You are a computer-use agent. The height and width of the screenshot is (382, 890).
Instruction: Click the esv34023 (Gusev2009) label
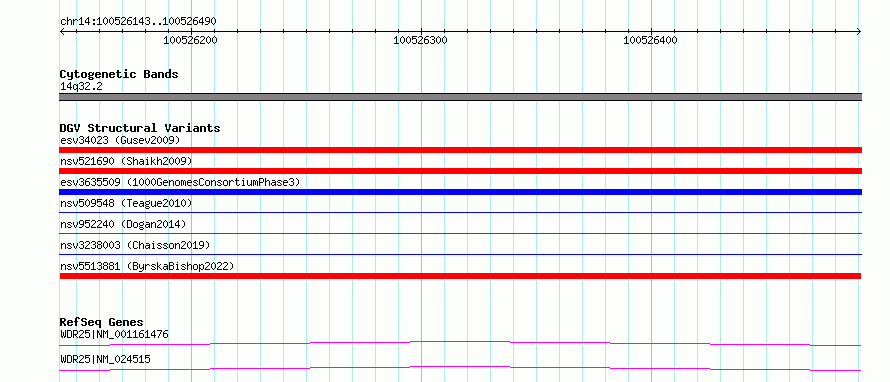(120, 140)
